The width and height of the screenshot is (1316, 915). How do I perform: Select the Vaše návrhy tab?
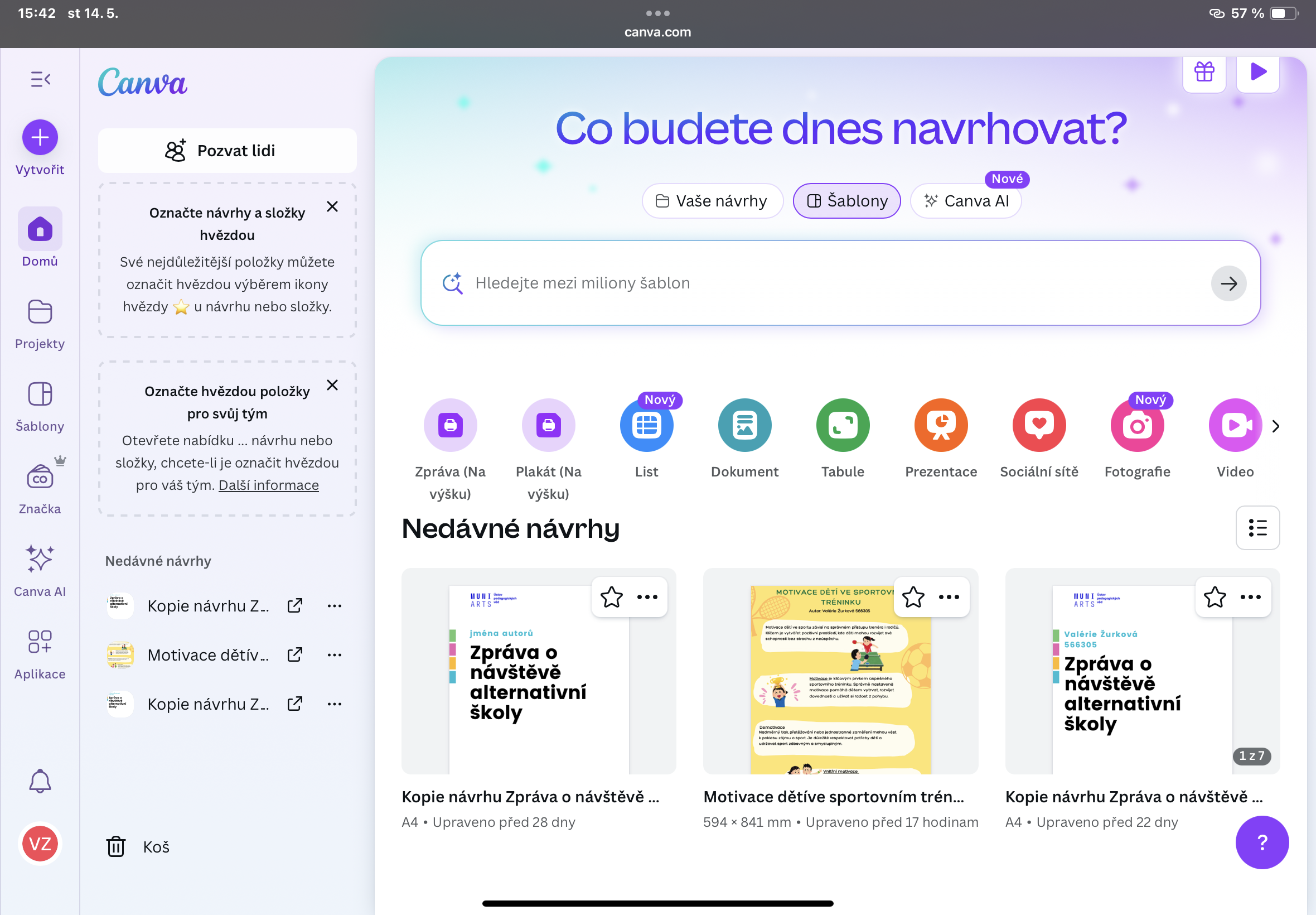click(712, 201)
